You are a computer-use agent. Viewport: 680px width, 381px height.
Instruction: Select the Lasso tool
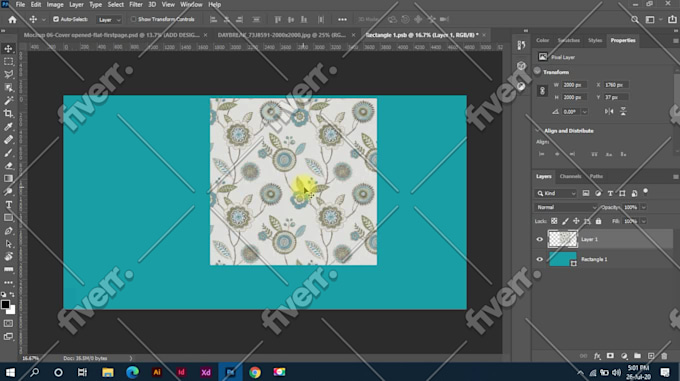[x=8, y=75]
